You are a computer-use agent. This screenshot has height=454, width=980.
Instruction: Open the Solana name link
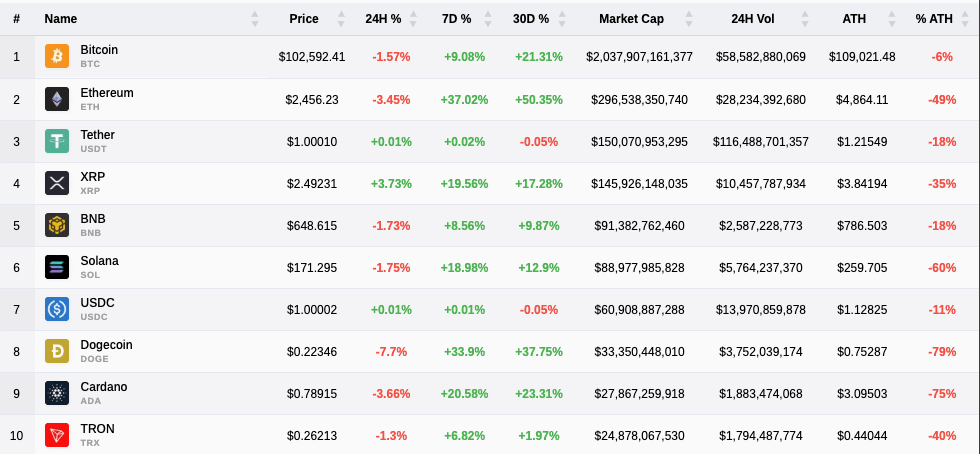[99, 261]
